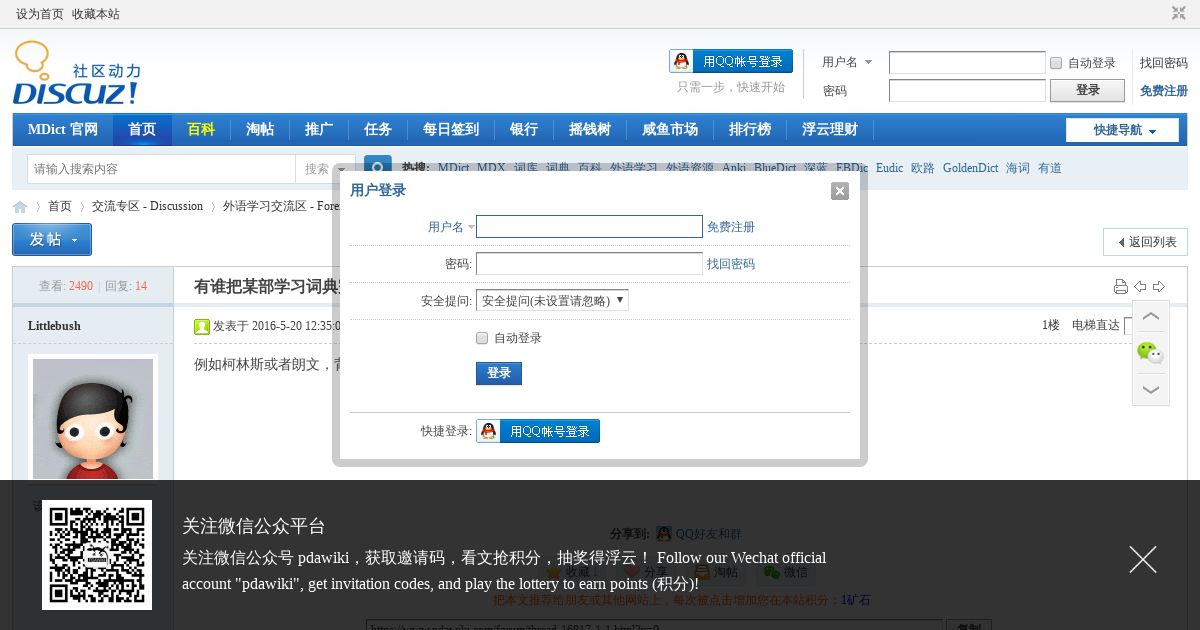1200x630 pixels.
Task: Open the 推广 navigation tab
Action: click(x=319, y=130)
